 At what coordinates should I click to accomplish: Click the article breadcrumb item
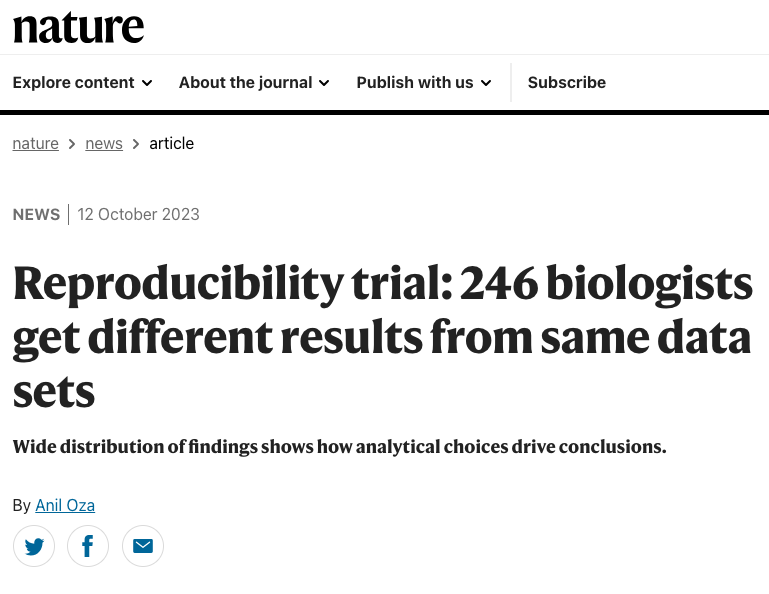(171, 143)
